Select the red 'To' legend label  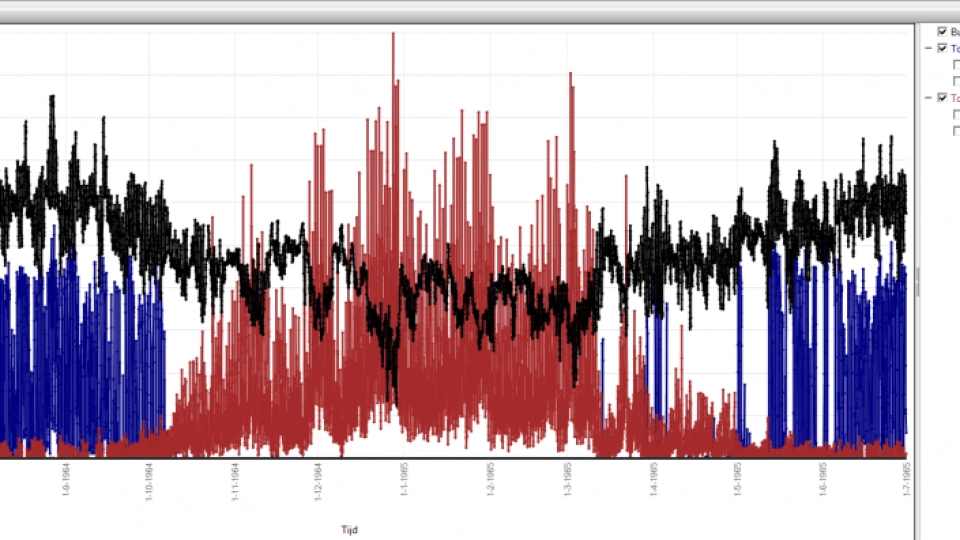[955, 98]
